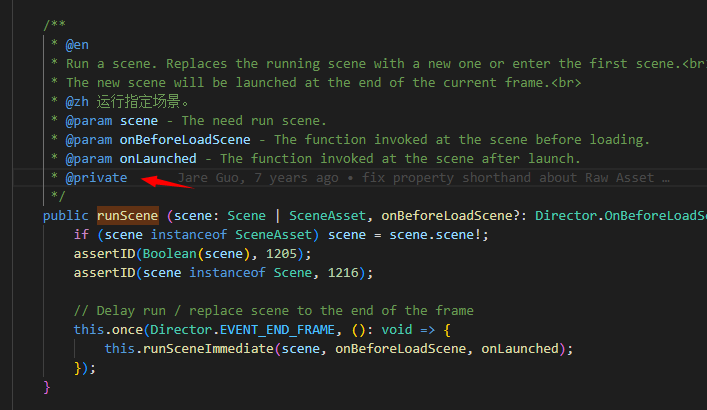Click the @en tag in the comment

78,45
